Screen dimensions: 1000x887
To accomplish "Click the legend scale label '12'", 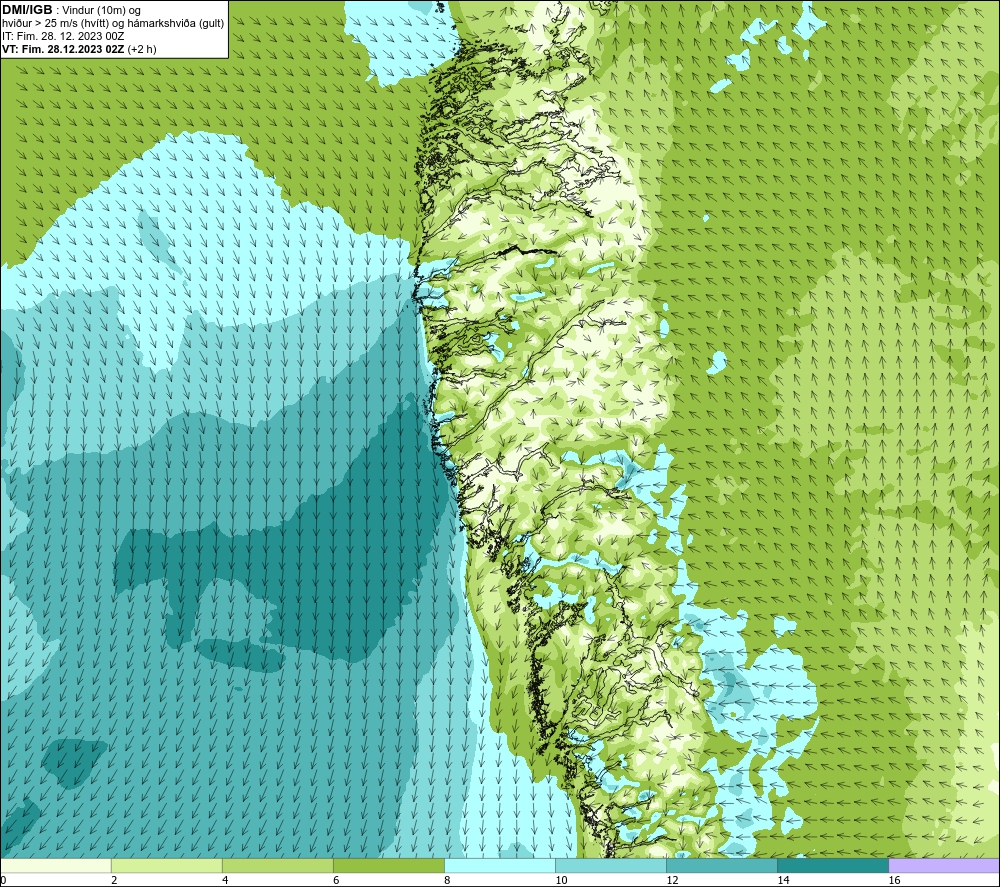I will [x=672, y=880].
